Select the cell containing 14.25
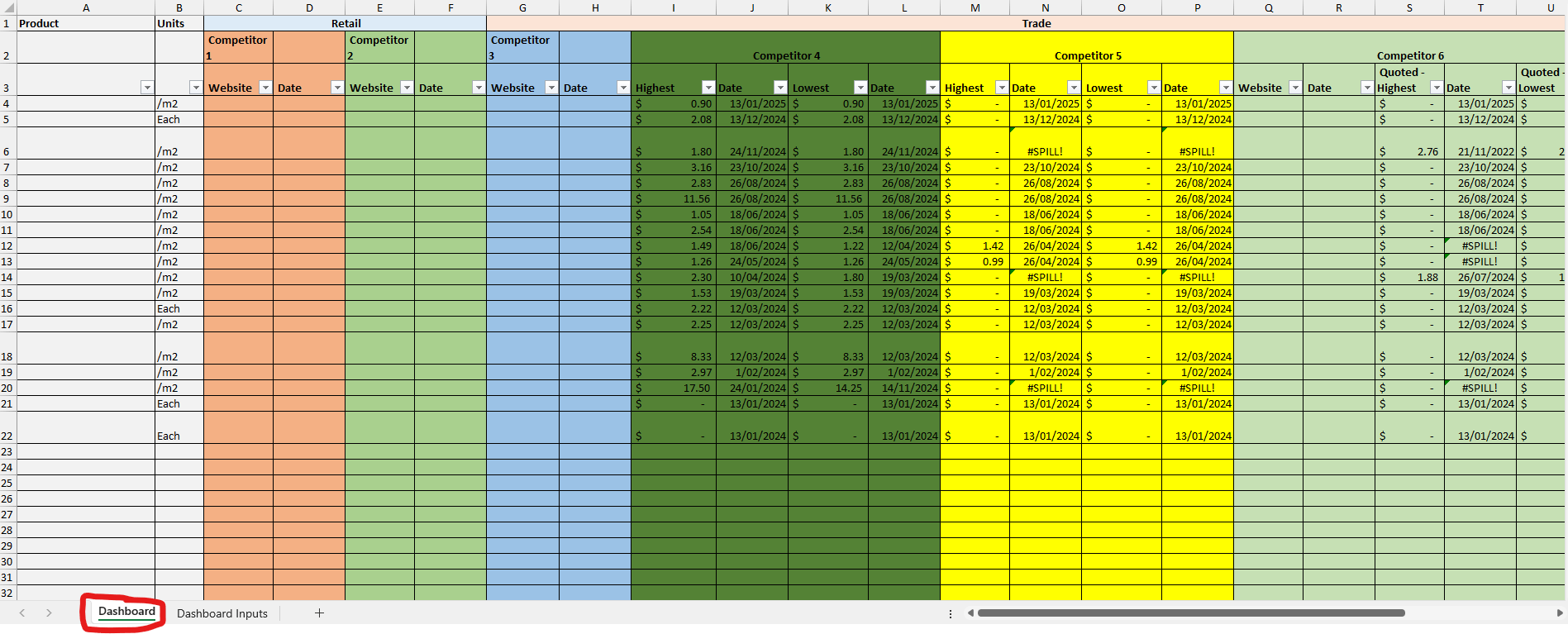 pos(828,388)
